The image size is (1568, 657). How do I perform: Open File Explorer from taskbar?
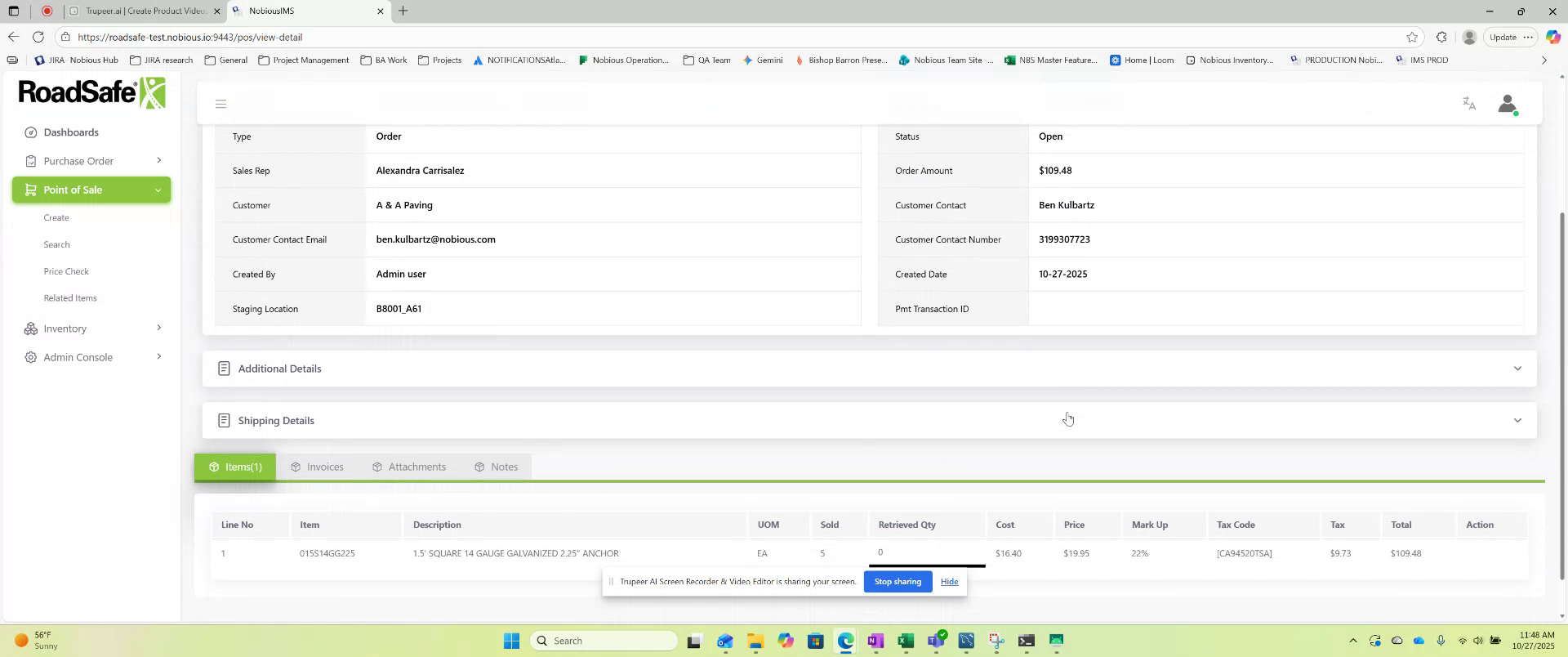coord(755,641)
